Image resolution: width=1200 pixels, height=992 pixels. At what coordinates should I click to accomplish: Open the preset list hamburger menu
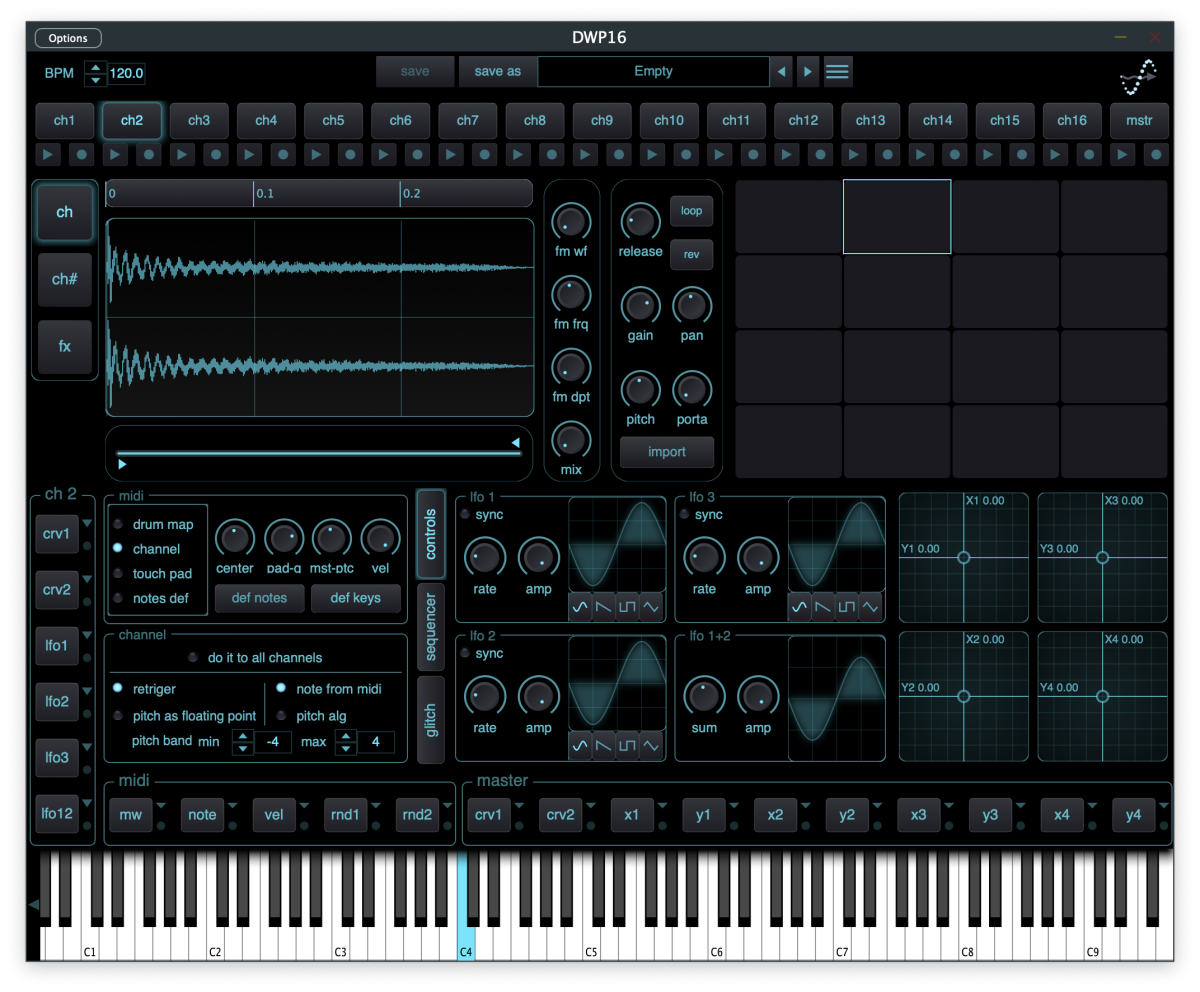[838, 72]
